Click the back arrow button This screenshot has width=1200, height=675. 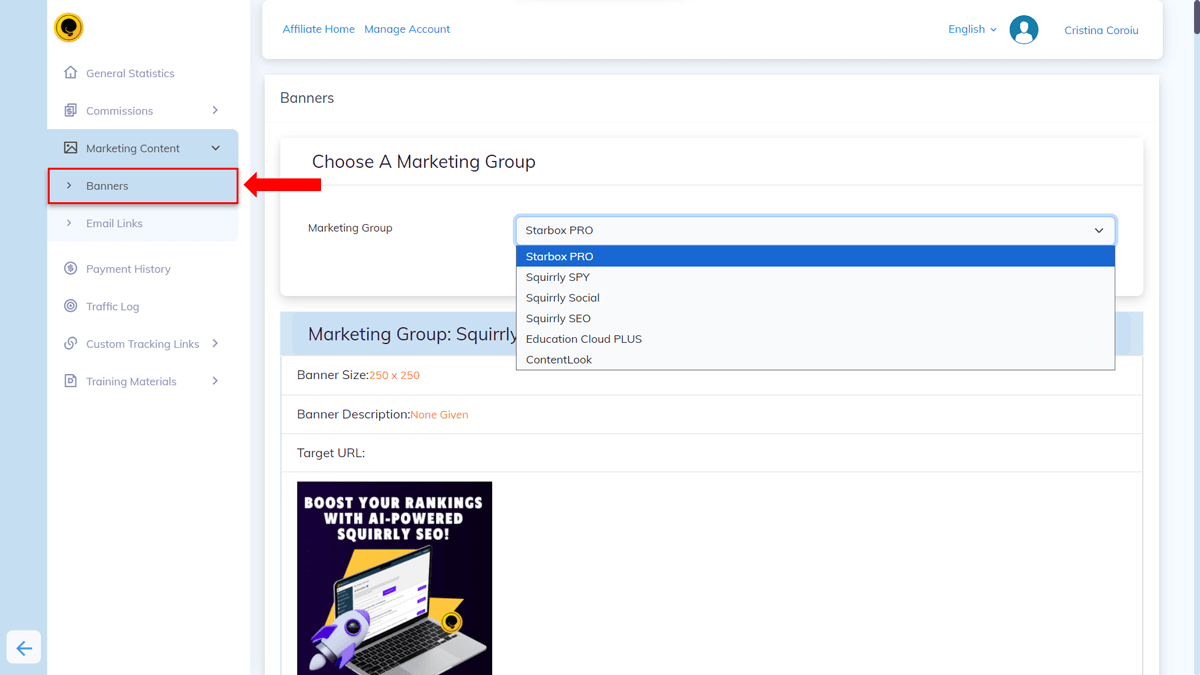(24, 648)
